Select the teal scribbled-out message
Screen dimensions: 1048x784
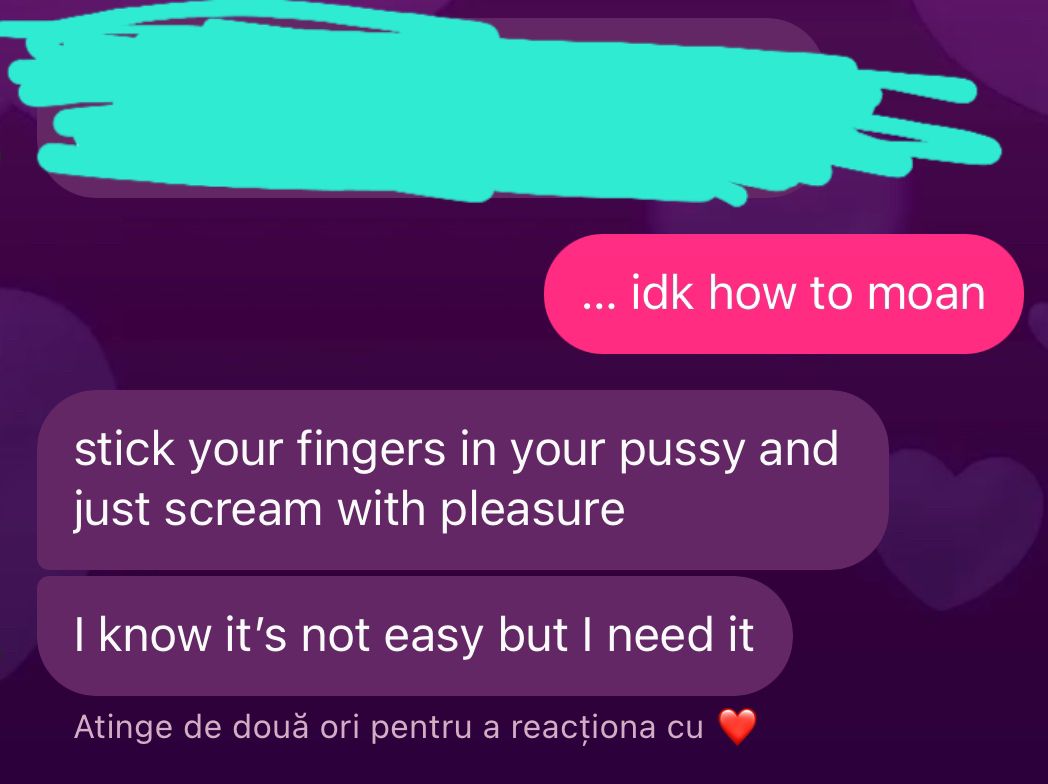tap(501, 107)
